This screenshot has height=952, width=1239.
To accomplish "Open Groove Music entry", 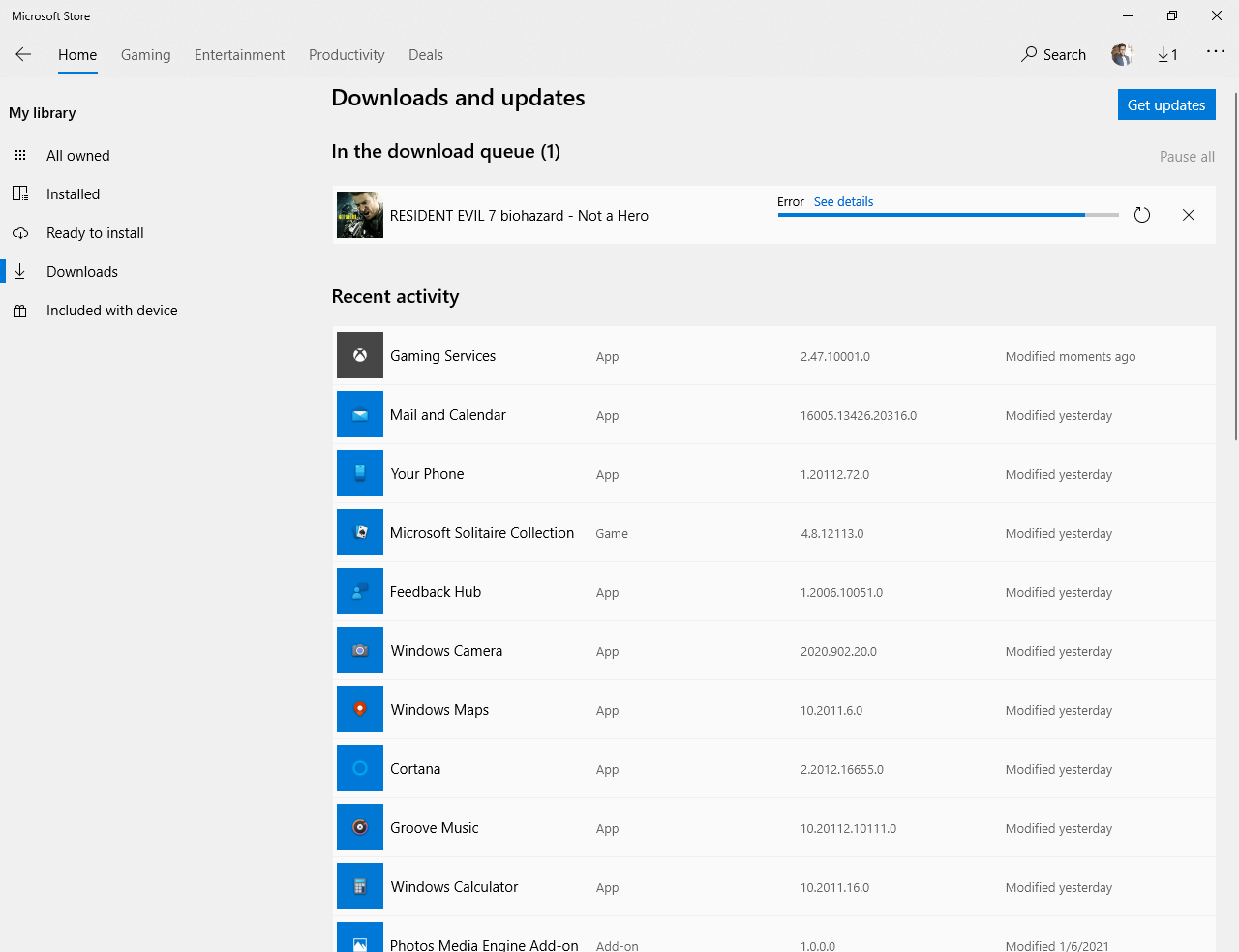I will (774, 827).
